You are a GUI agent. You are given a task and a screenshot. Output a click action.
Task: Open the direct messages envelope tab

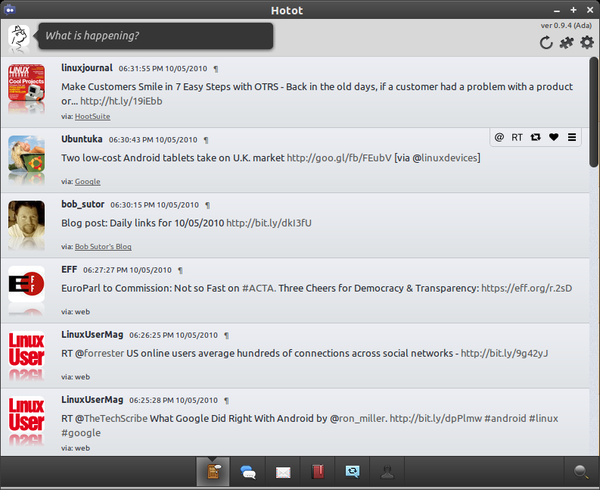[283, 473]
